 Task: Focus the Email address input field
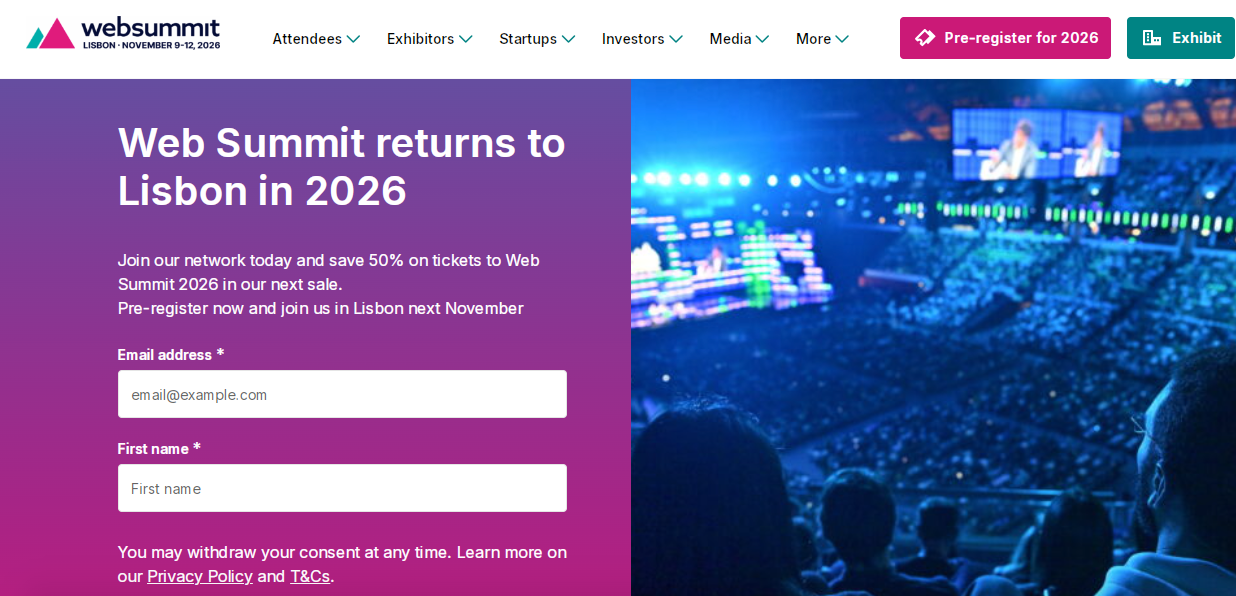(x=342, y=394)
